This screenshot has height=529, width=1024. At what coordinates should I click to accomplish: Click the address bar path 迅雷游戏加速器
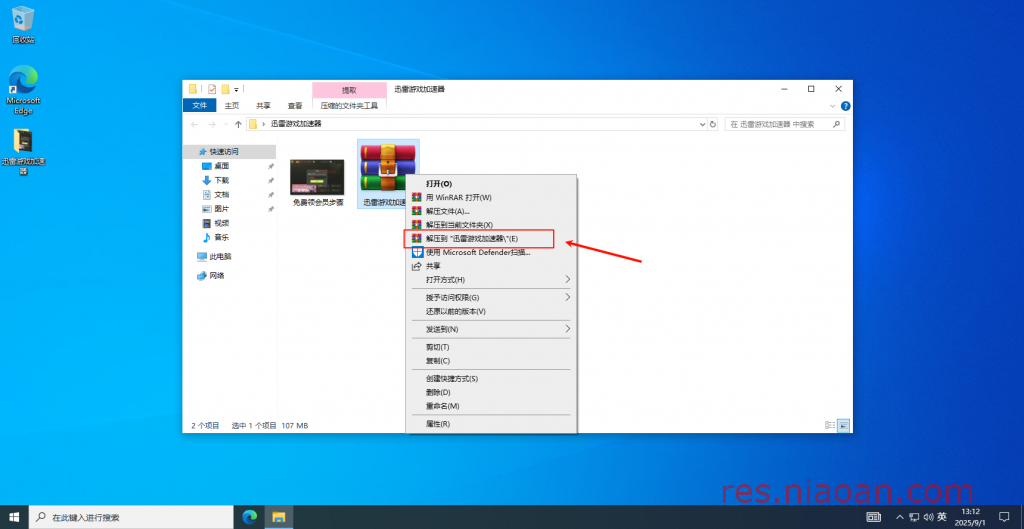click(x=296, y=123)
